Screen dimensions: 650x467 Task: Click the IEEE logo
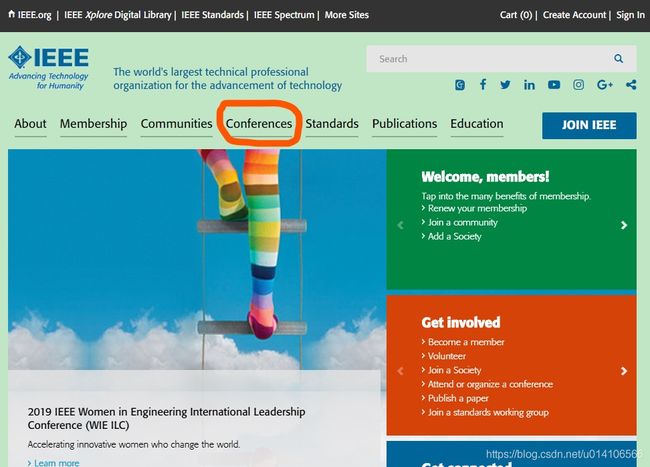(48, 67)
